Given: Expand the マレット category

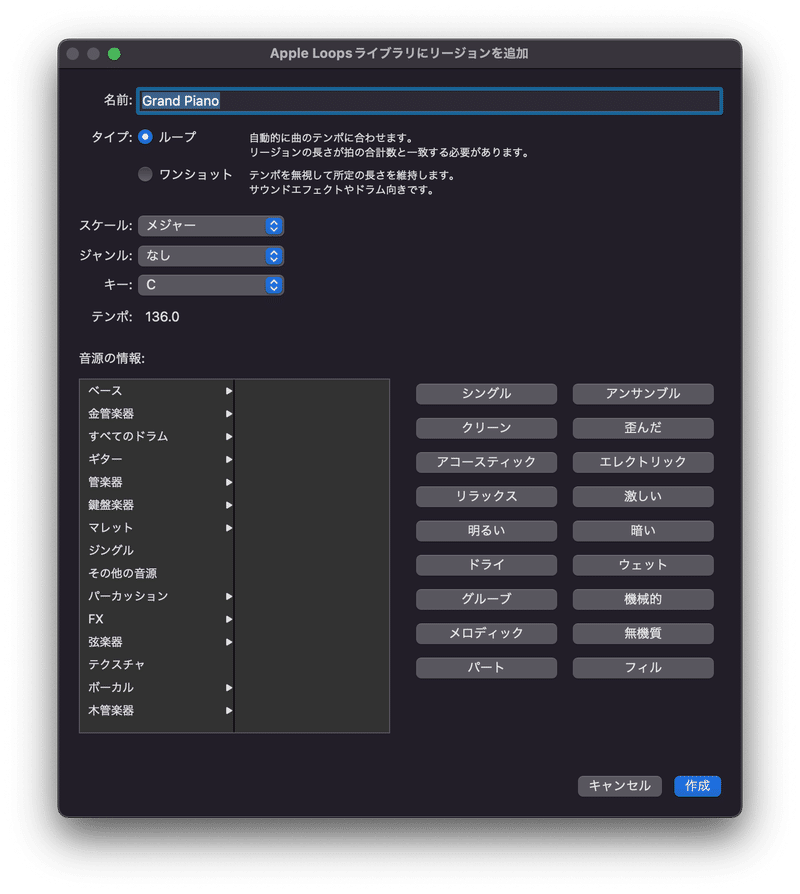Looking at the screenshot, I should point(157,527).
